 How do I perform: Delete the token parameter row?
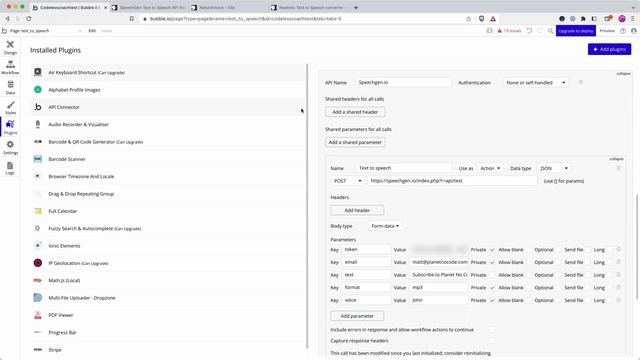click(618, 249)
